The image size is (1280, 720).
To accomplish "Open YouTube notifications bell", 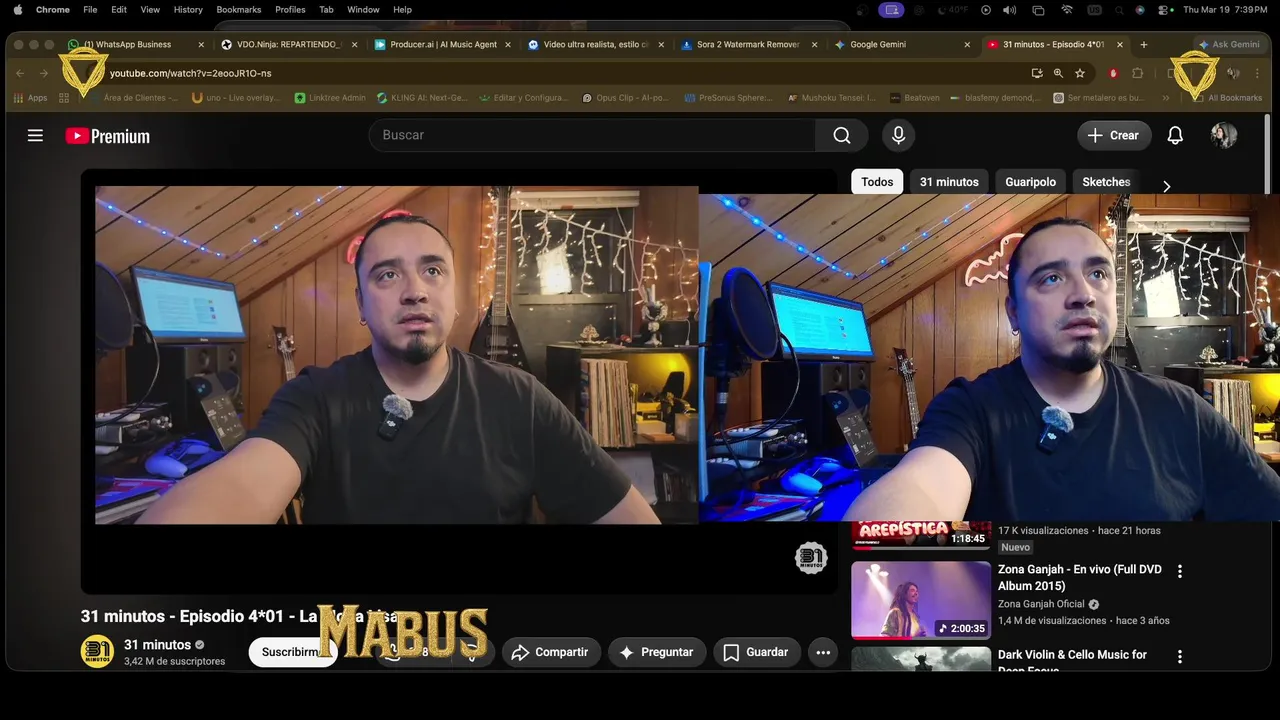I will [x=1175, y=135].
